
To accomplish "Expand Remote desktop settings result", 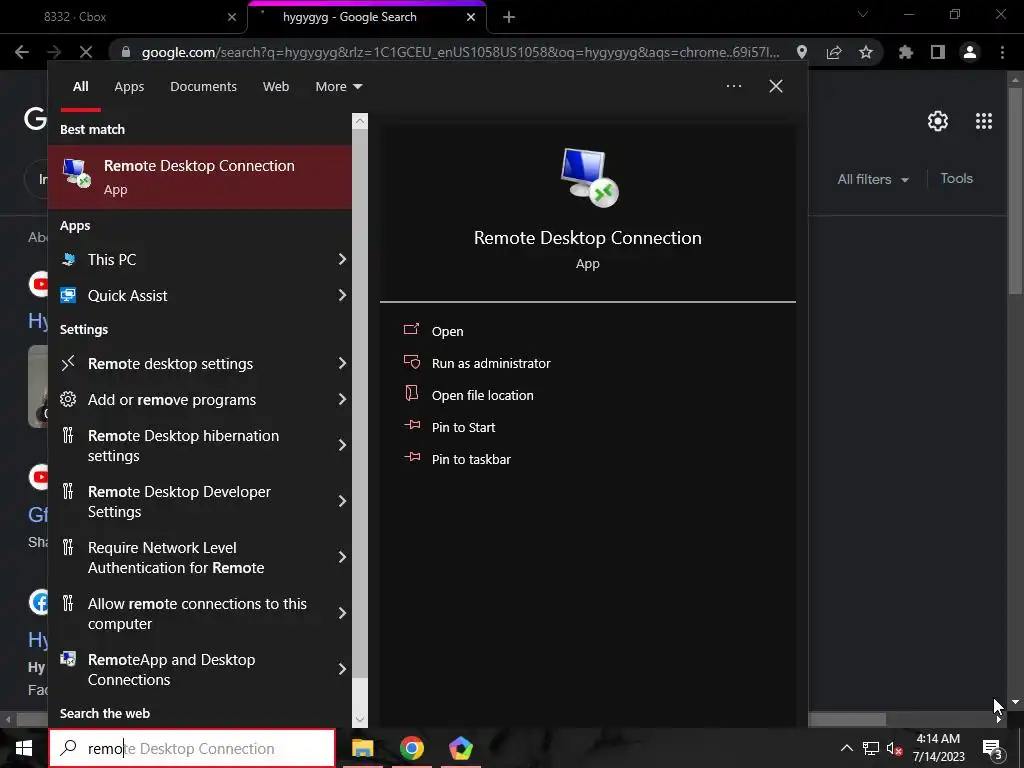I will (x=342, y=363).
